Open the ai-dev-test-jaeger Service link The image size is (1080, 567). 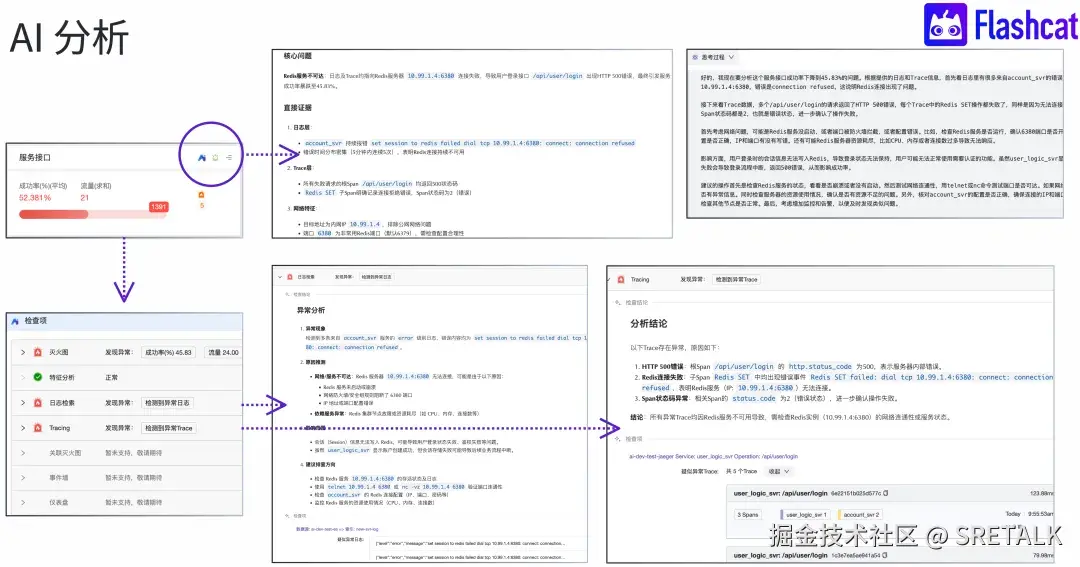click(714, 456)
